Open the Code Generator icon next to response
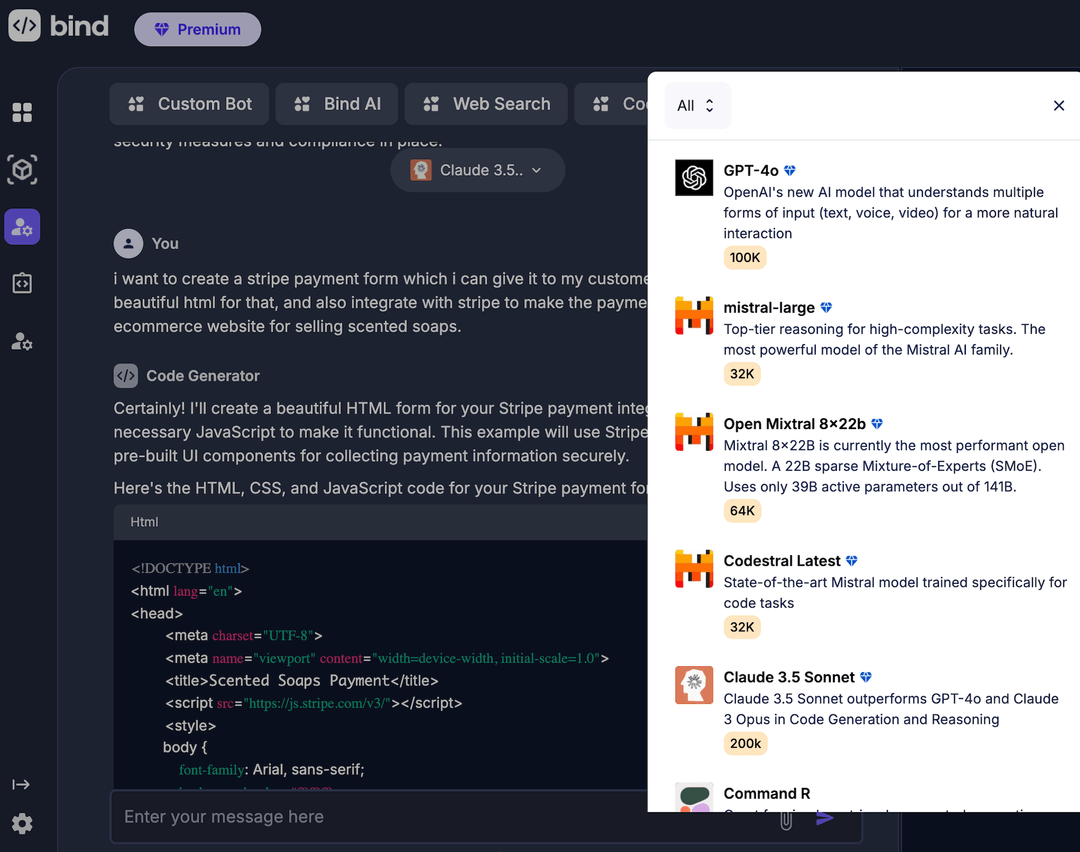This screenshot has width=1080, height=852. [x=125, y=375]
